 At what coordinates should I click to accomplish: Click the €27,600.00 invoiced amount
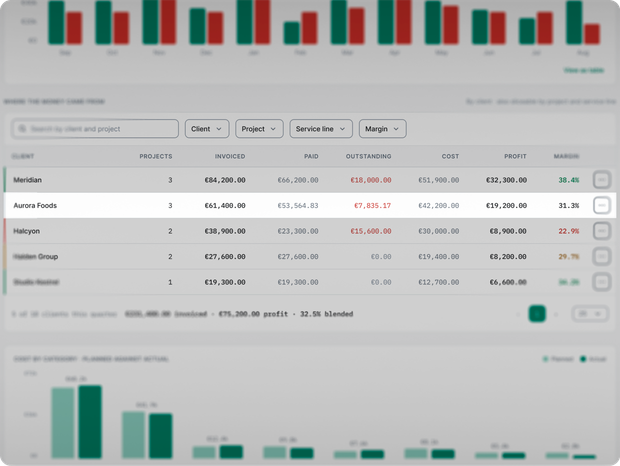[225, 257]
